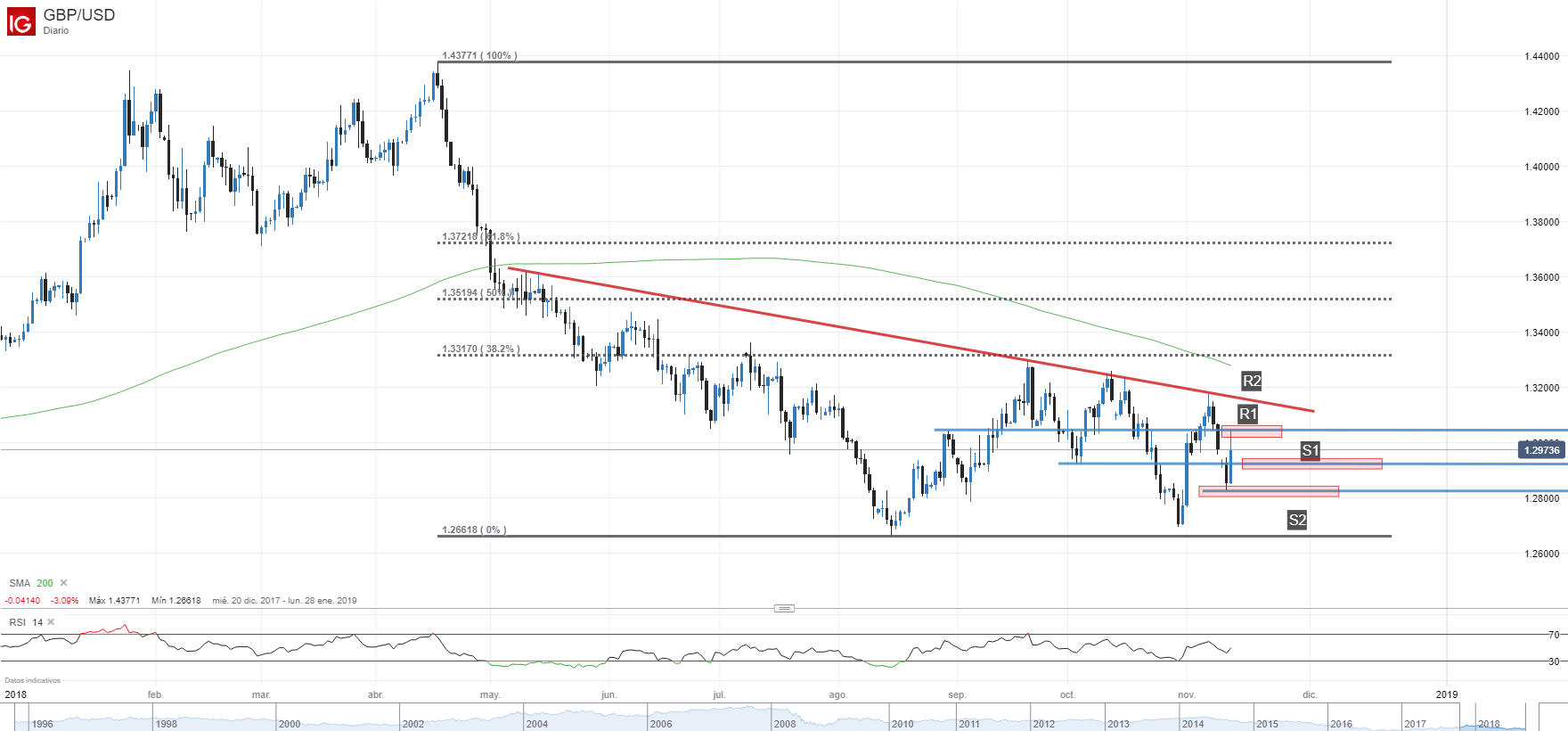Click the Datos indicativos notice
Viewport: 1568px width, 731px height.
click(x=32, y=680)
